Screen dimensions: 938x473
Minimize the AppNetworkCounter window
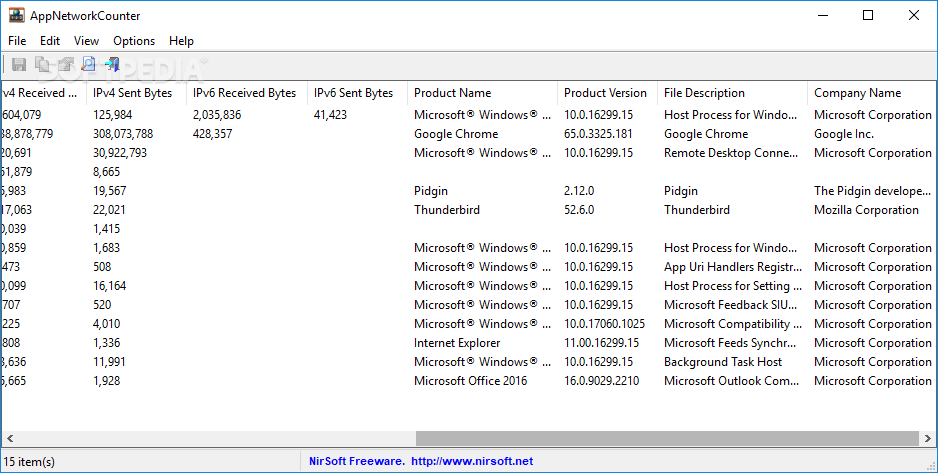823,16
